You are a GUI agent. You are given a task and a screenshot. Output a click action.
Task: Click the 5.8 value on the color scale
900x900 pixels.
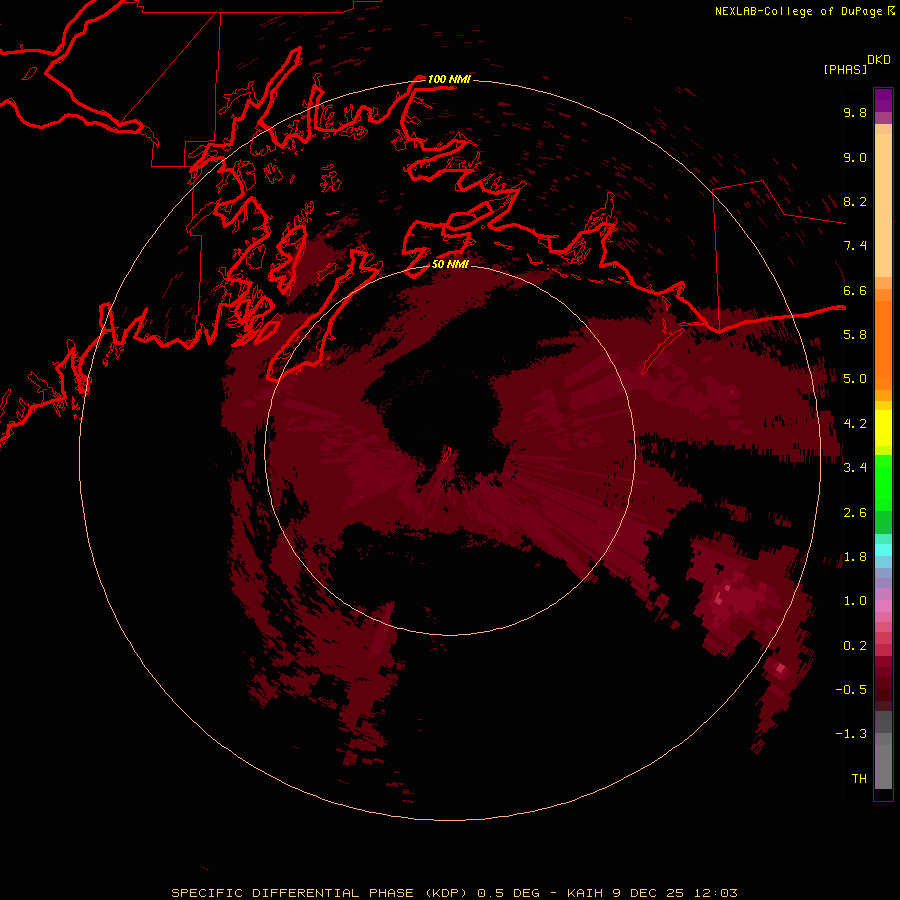pos(855,334)
